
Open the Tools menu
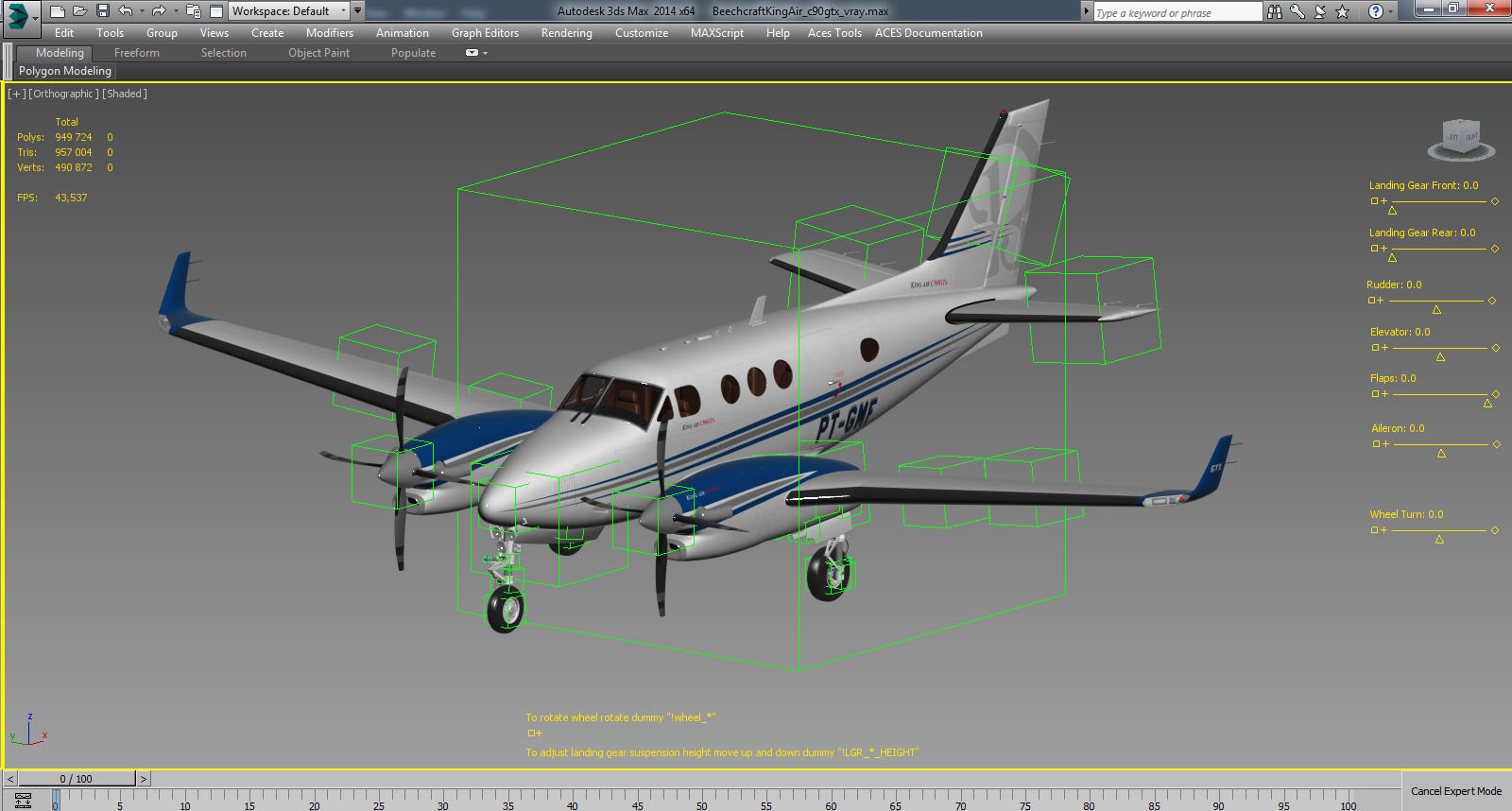click(x=111, y=33)
